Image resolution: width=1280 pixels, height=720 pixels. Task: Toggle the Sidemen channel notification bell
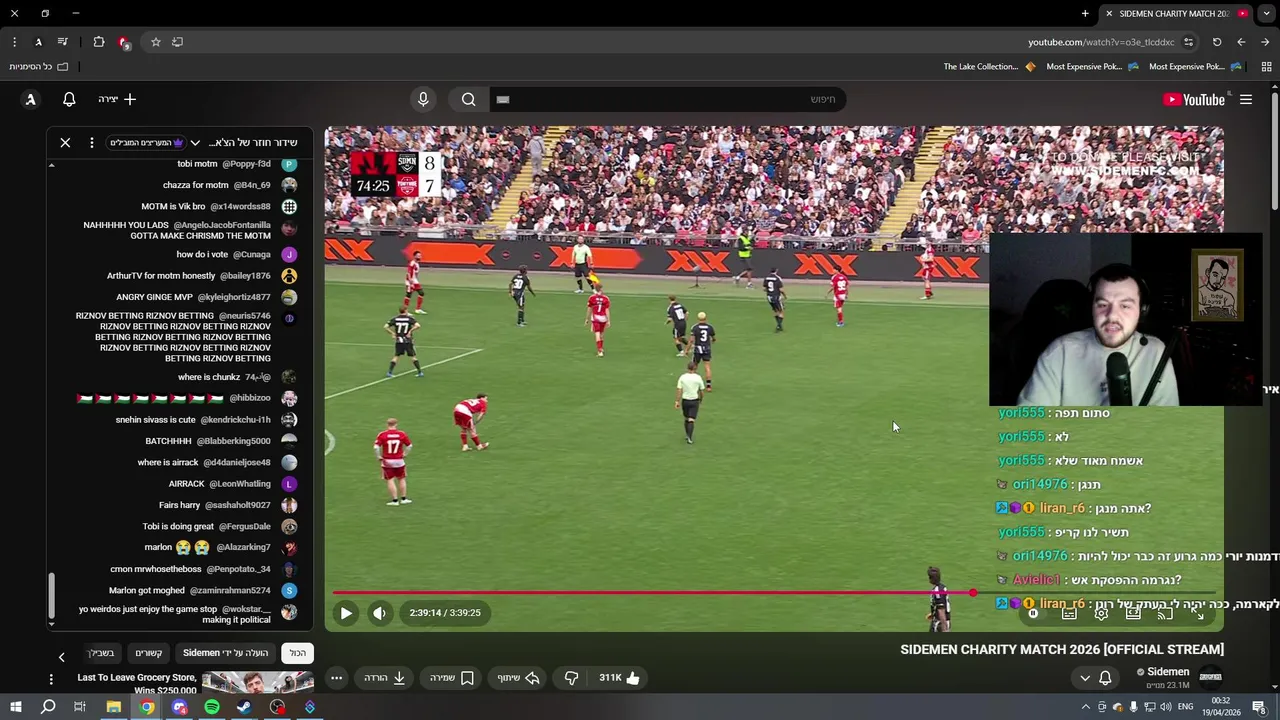tap(1105, 678)
